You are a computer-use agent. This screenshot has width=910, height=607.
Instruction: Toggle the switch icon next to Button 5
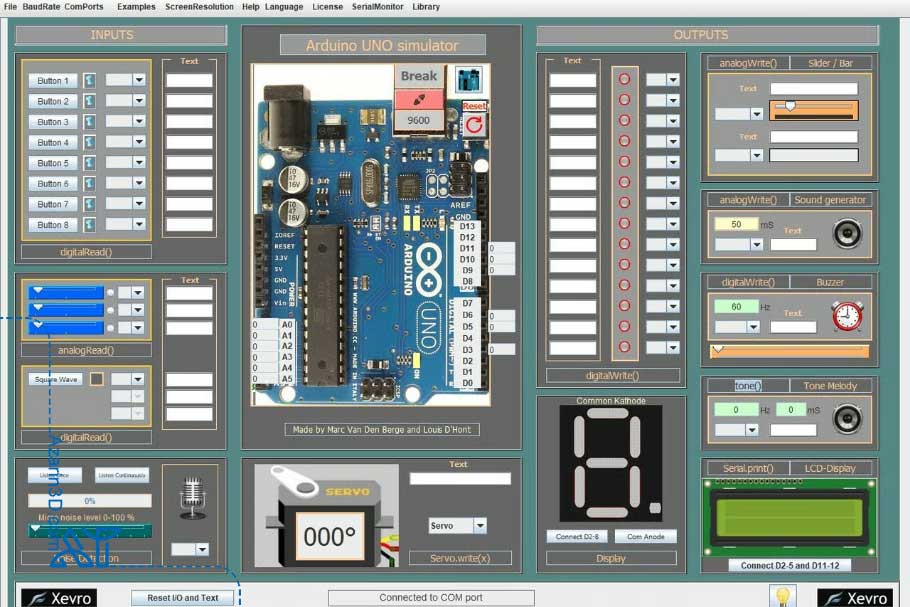(x=89, y=163)
